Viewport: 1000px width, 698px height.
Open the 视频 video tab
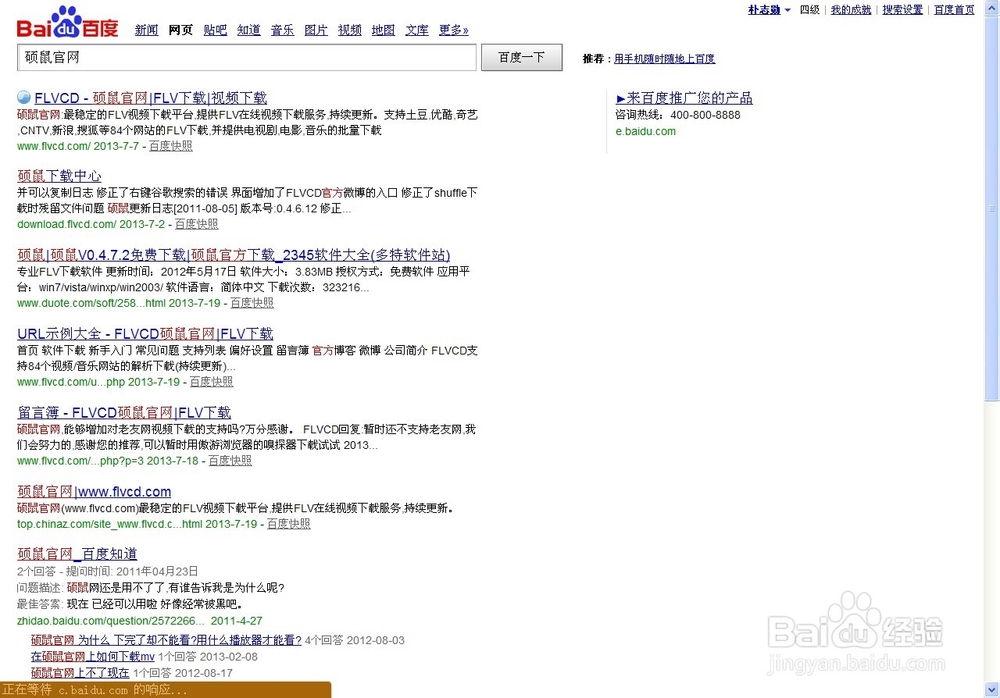[x=349, y=30]
